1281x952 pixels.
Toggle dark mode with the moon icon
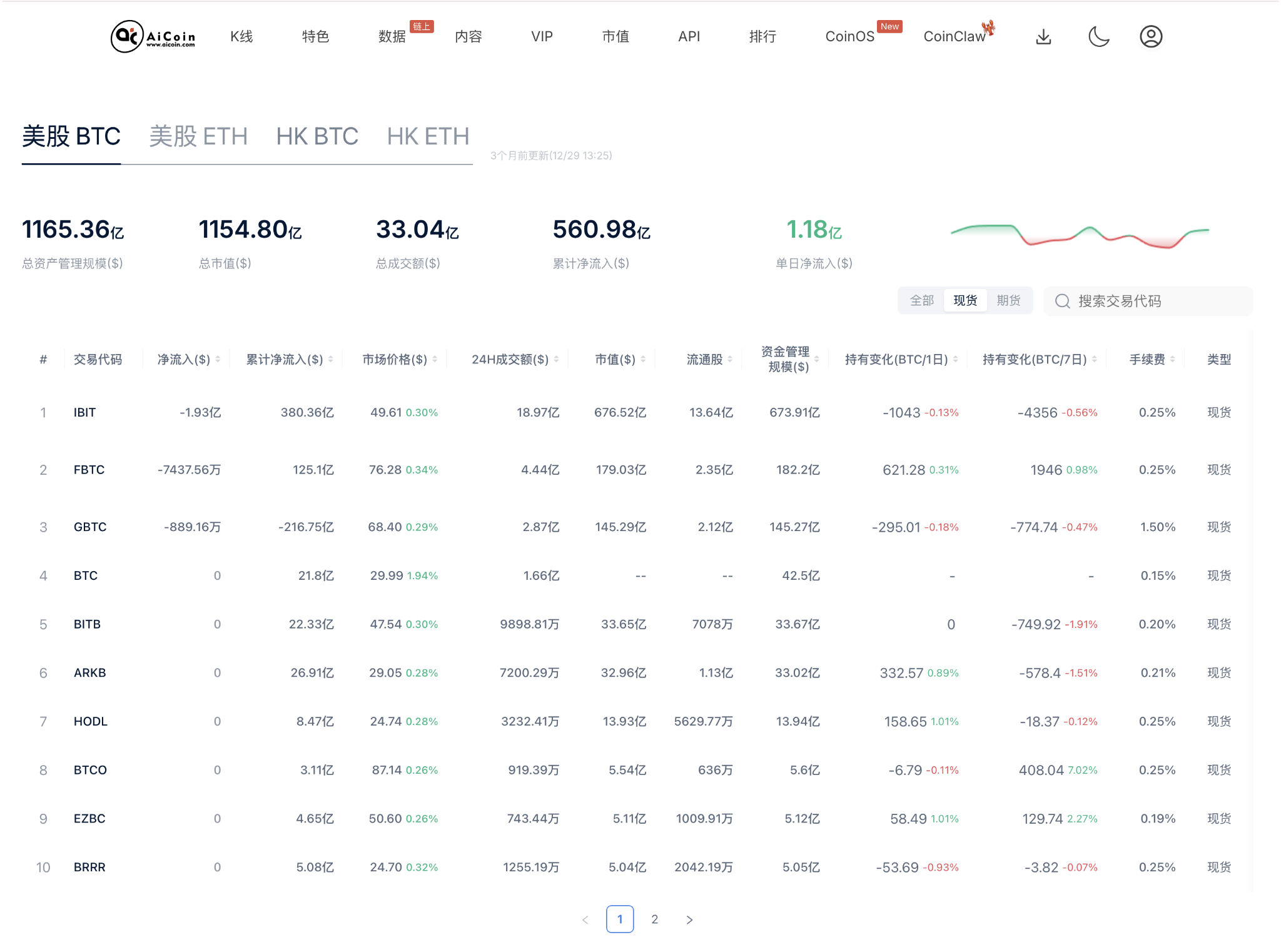coord(1099,36)
